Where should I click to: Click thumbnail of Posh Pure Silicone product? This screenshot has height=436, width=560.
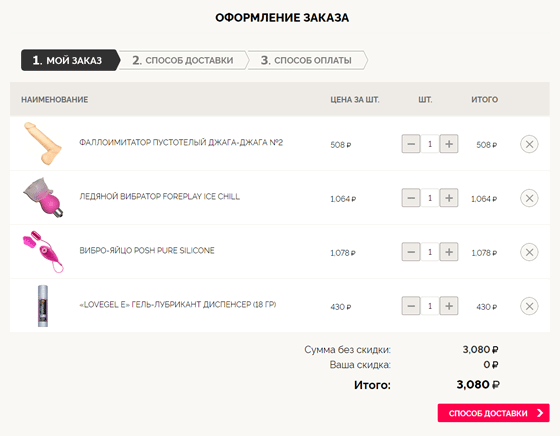click(x=43, y=252)
